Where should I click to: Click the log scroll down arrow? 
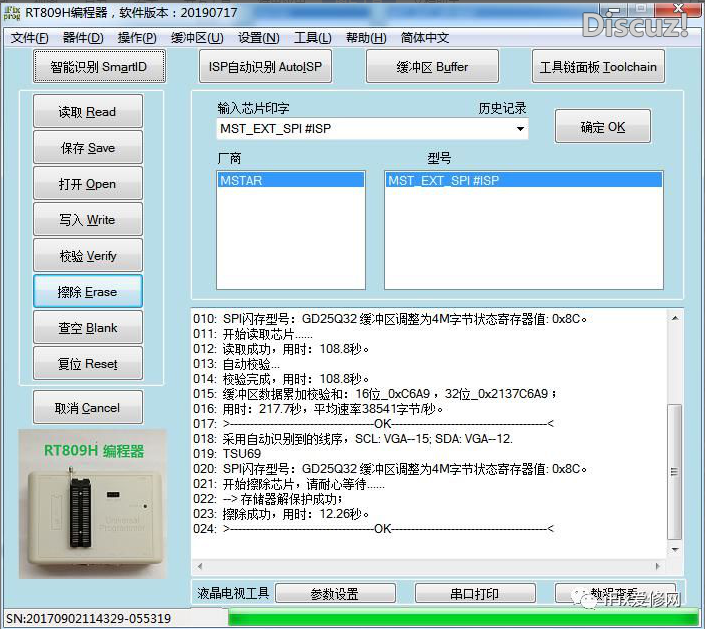click(675, 549)
